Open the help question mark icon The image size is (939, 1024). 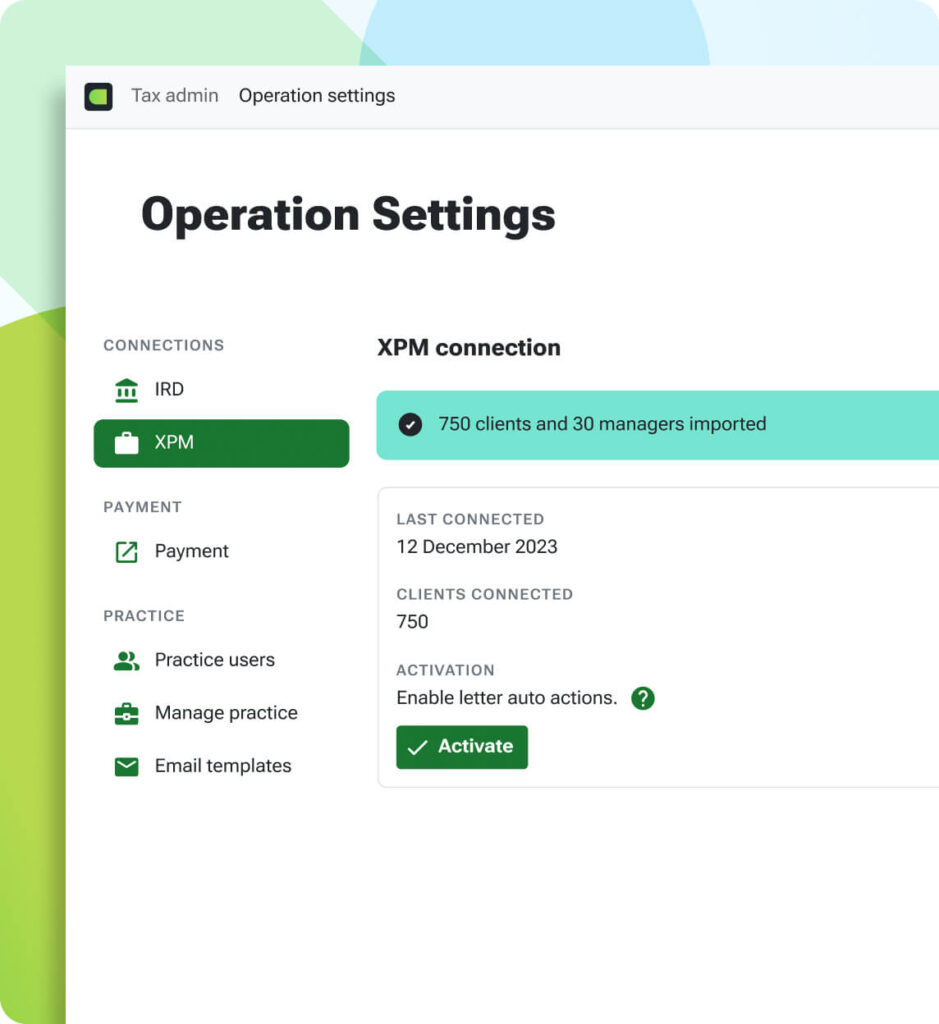click(x=643, y=698)
